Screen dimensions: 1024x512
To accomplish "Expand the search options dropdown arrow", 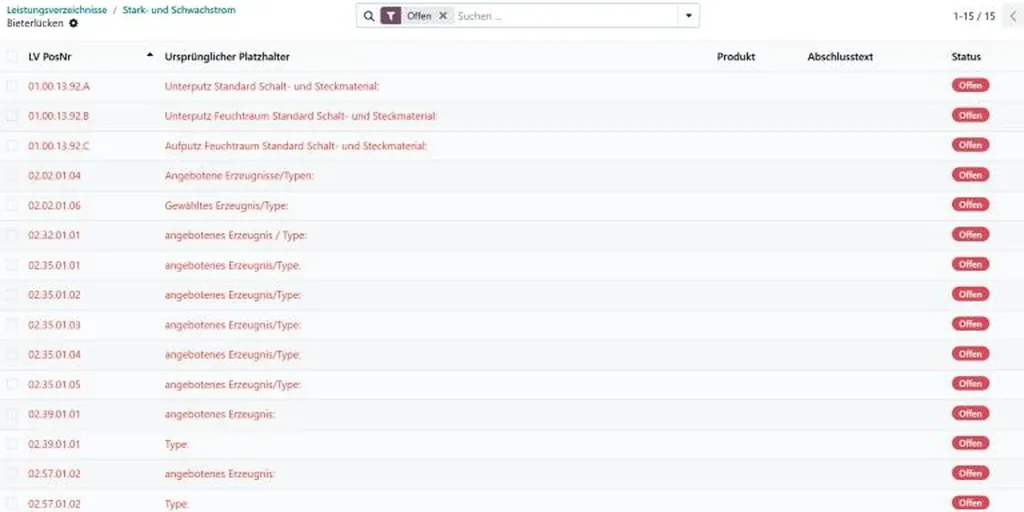I will click(x=688, y=16).
